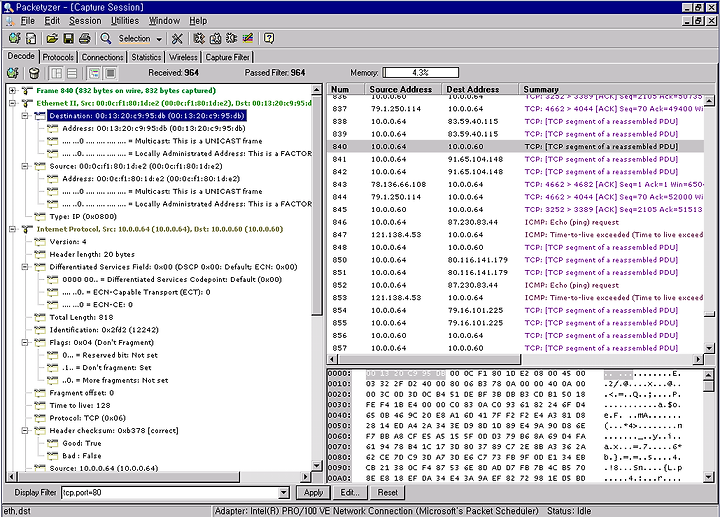Image resolution: width=720 pixels, height=517 pixels.
Task: Click the third bug icon in toolbar
Action: [x=231, y=39]
